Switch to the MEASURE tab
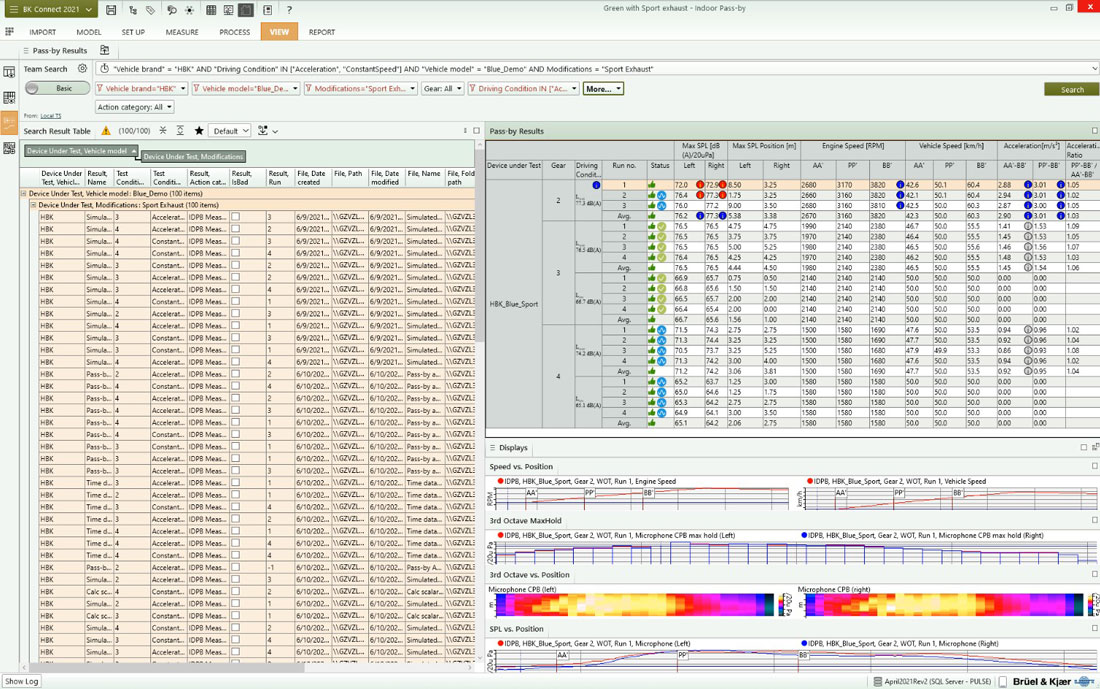 click(x=181, y=32)
